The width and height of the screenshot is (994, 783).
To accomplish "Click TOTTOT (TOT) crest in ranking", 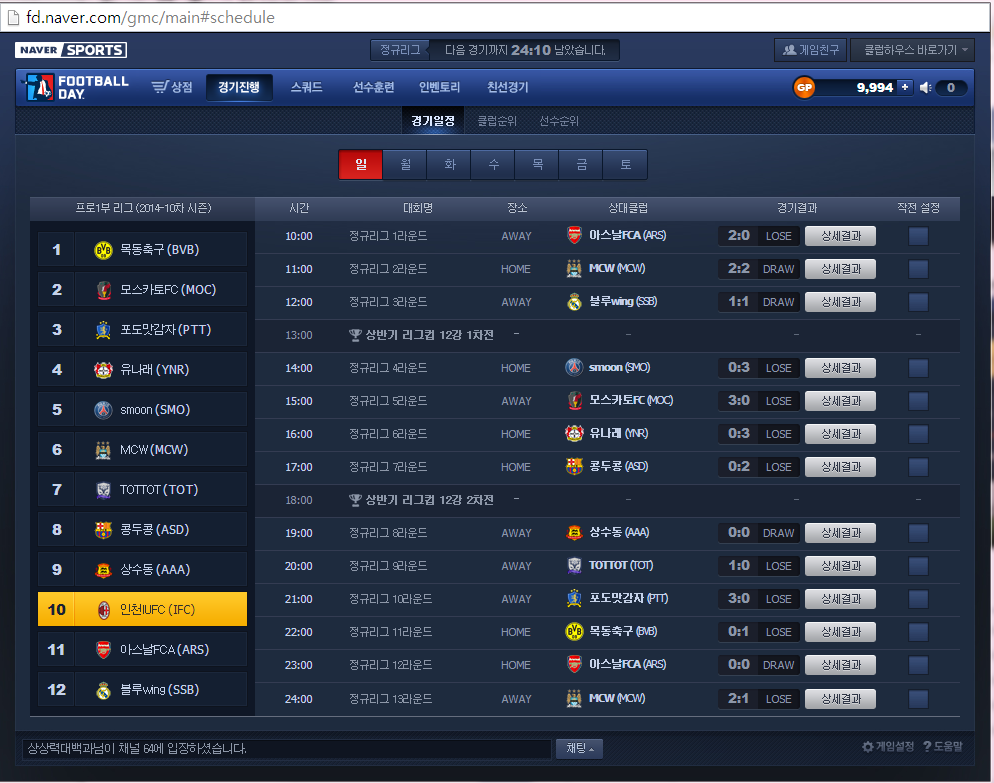I will point(103,489).
